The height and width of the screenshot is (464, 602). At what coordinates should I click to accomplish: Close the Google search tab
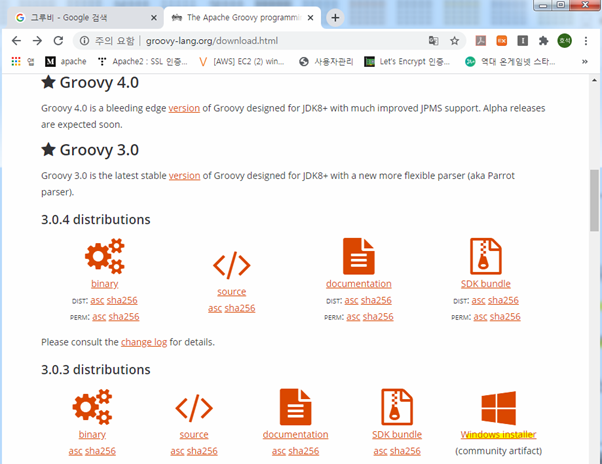pos(154,18)
